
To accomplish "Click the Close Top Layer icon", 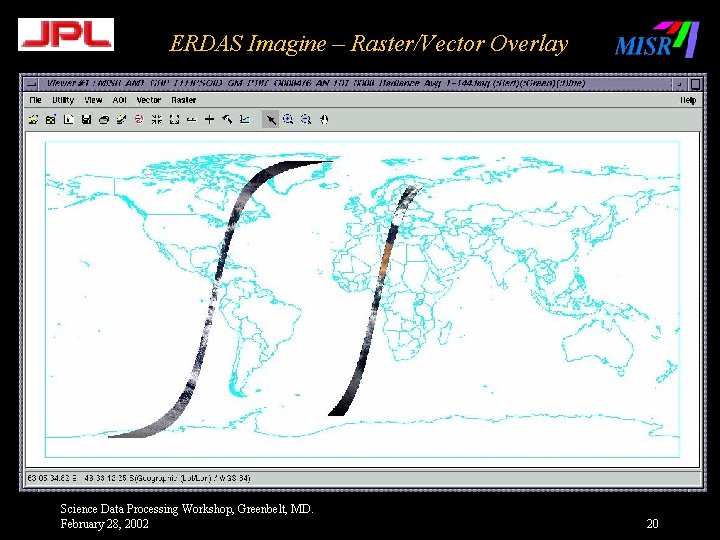I will [51, 119].
